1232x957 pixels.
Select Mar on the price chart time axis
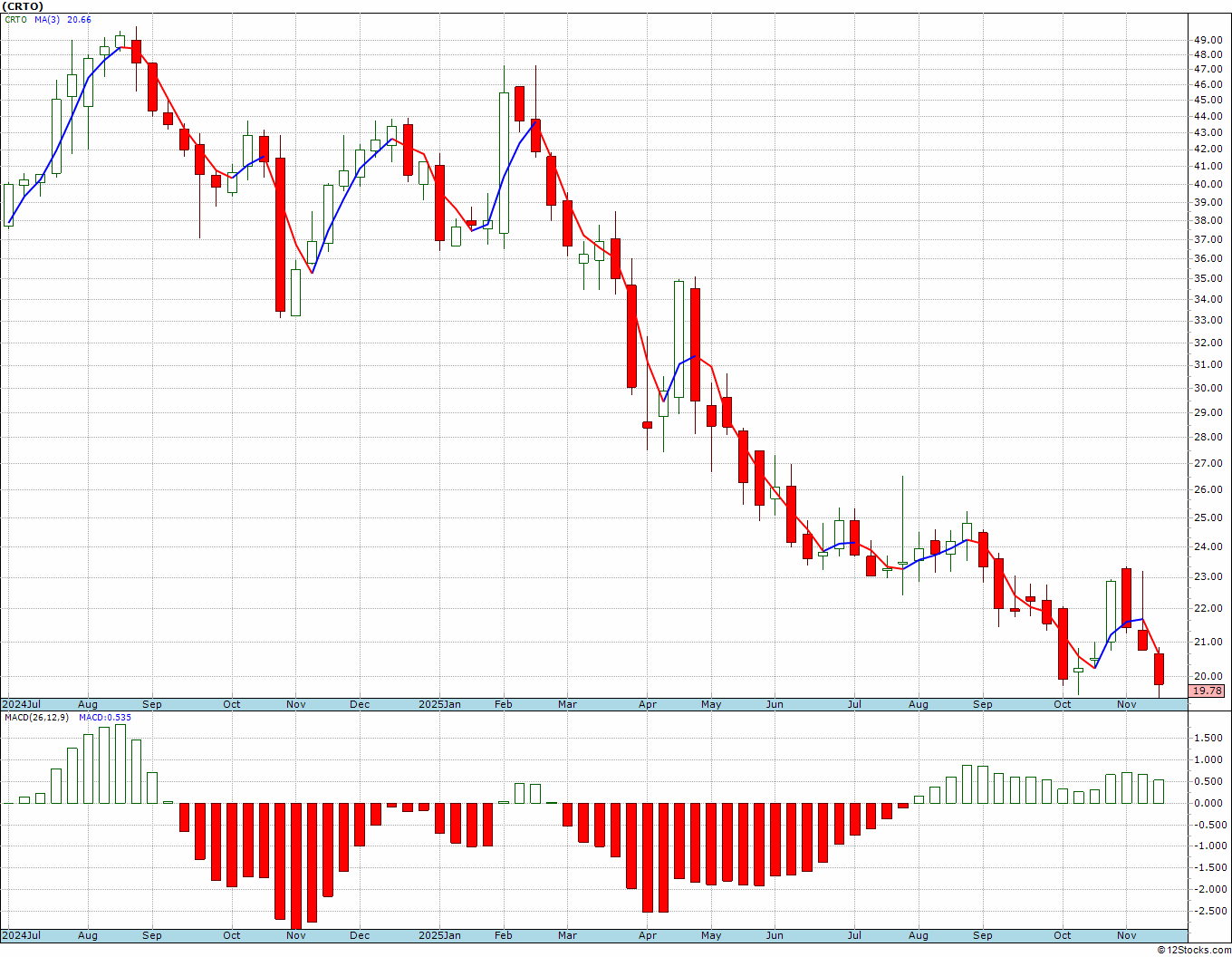567,704
